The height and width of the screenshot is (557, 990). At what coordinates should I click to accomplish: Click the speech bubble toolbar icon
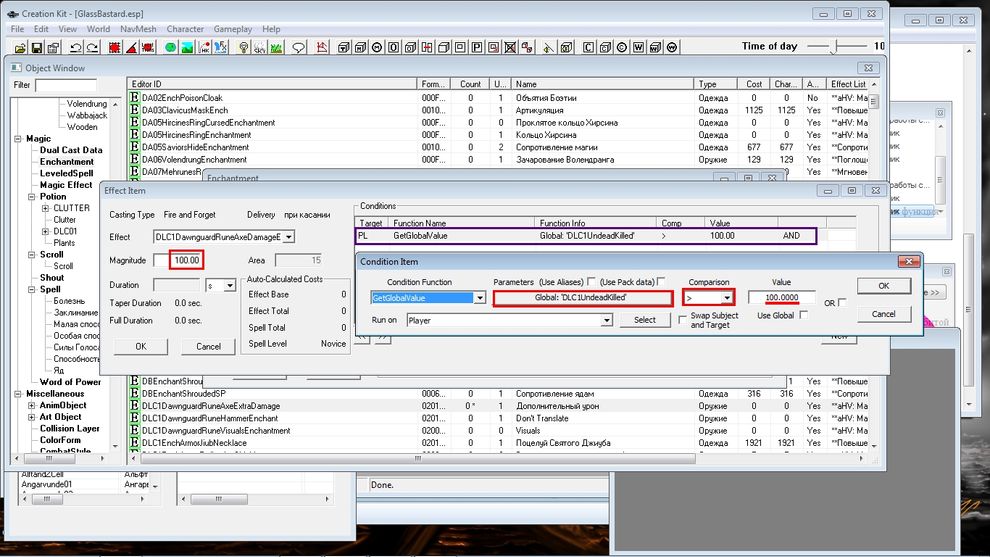click(x=299, y=47)
